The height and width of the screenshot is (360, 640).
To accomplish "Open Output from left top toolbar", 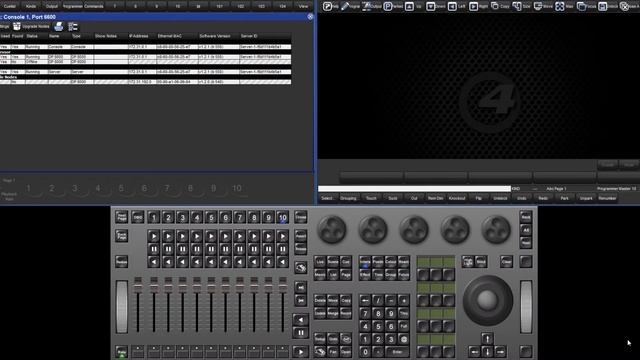I will [52, 6].
